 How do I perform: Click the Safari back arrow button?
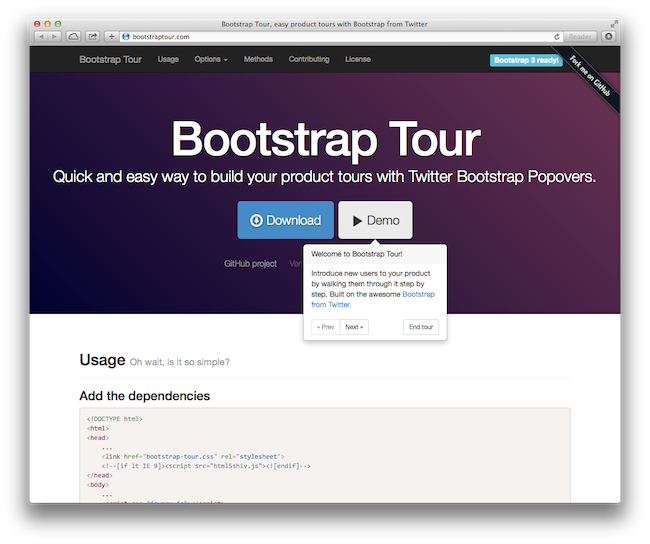click(41, 36)
